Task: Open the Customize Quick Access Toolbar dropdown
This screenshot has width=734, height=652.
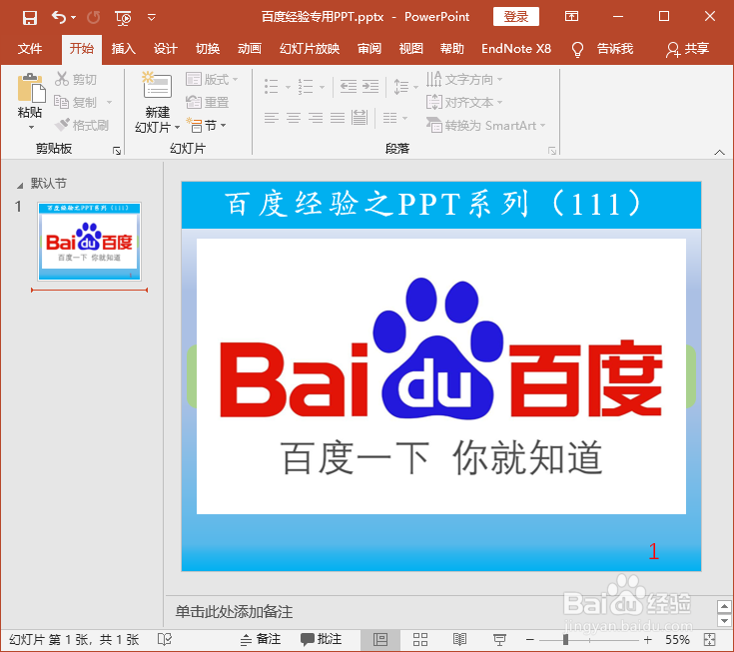Action: click(151, 18)
